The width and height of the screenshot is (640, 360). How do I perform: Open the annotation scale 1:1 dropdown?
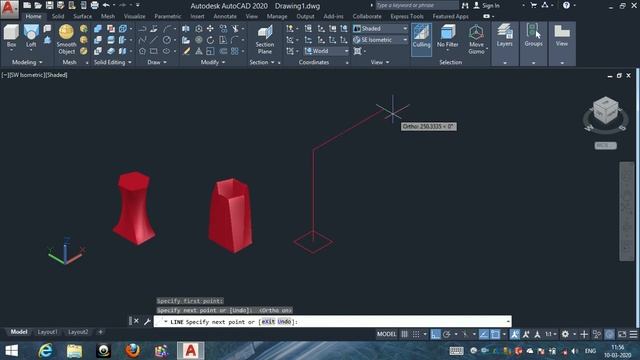551,334
